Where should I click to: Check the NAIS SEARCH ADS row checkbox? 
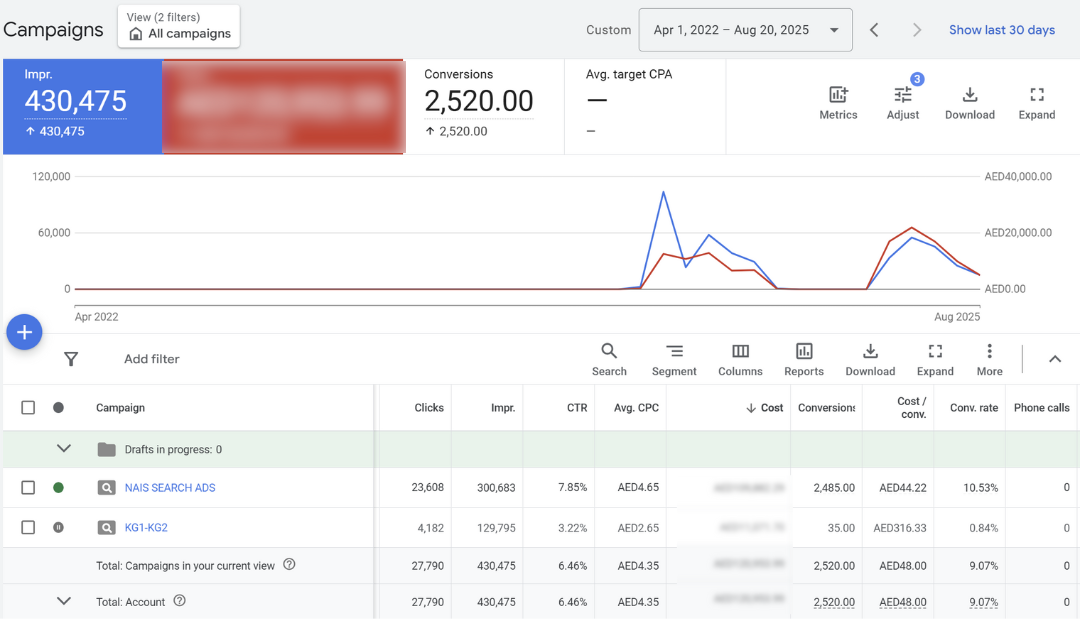coord(28,488)
